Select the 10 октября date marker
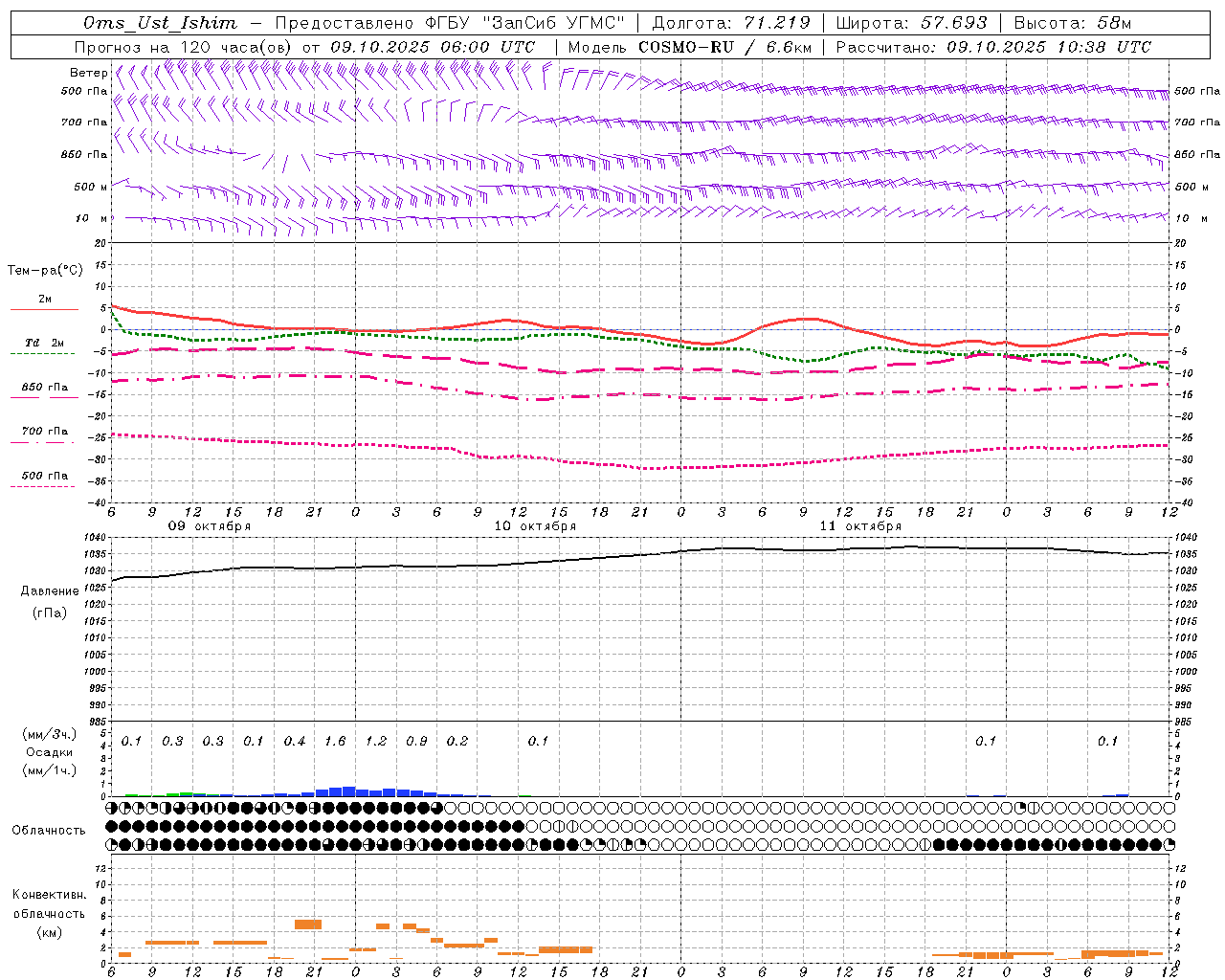 pyautogui.click(x=535, y=525)
